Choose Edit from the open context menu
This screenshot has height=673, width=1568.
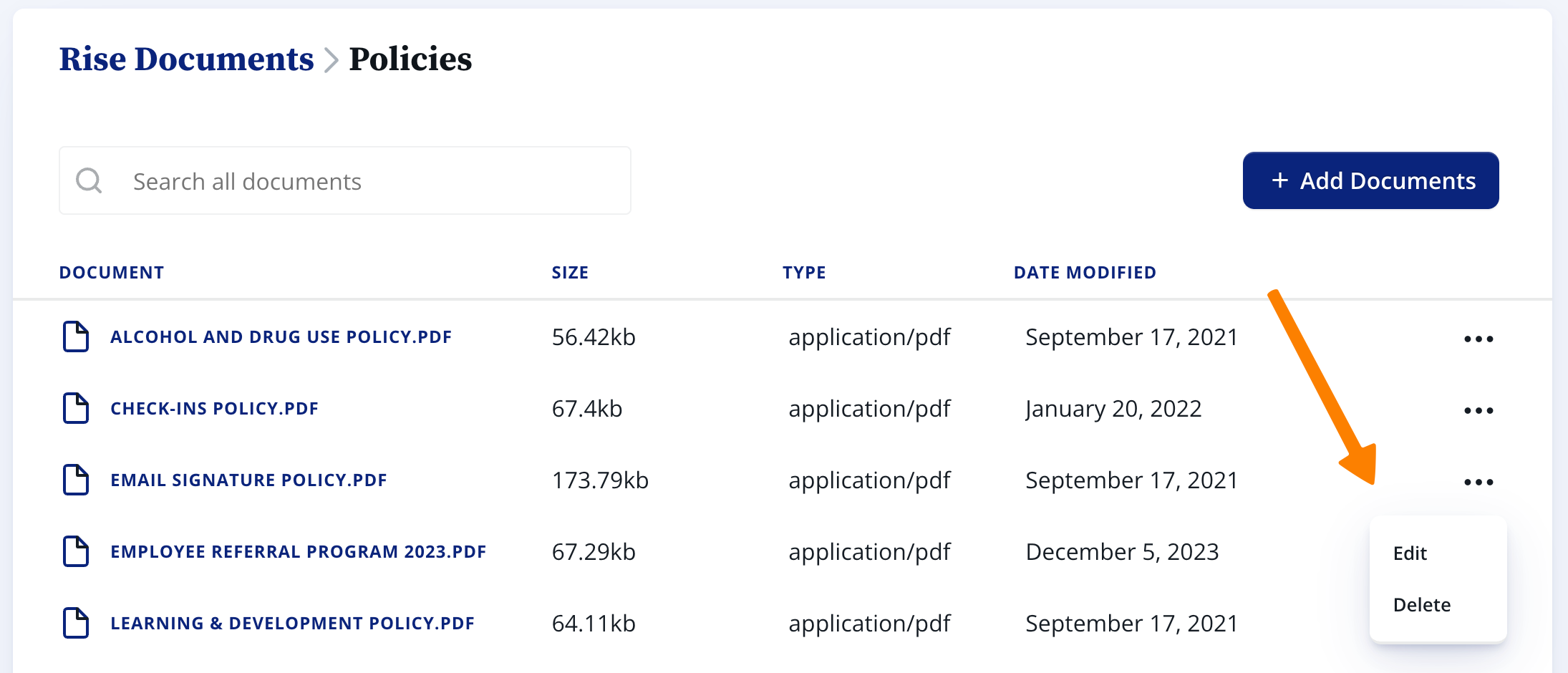coord(1410,553)
